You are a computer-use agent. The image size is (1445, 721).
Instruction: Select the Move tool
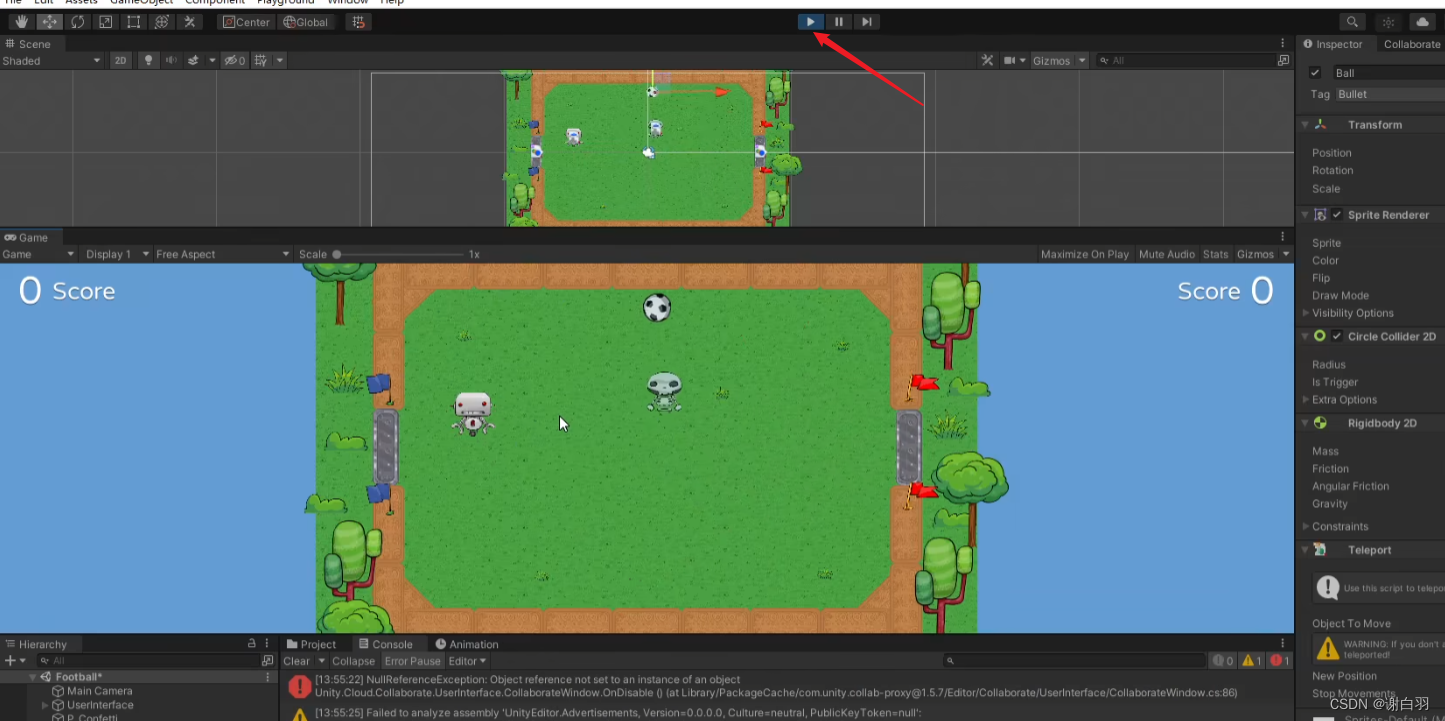(49, 22)
